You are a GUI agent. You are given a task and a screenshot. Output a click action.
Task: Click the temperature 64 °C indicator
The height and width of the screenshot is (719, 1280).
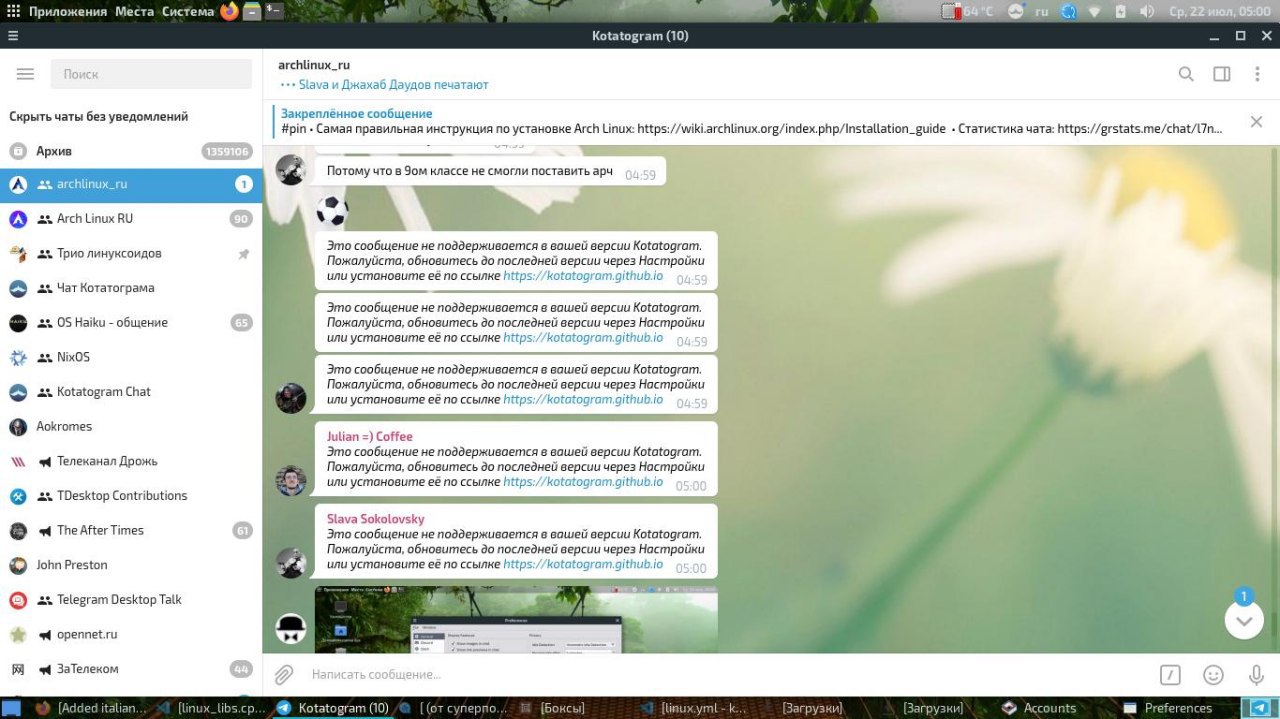click(x=968, y=11)
